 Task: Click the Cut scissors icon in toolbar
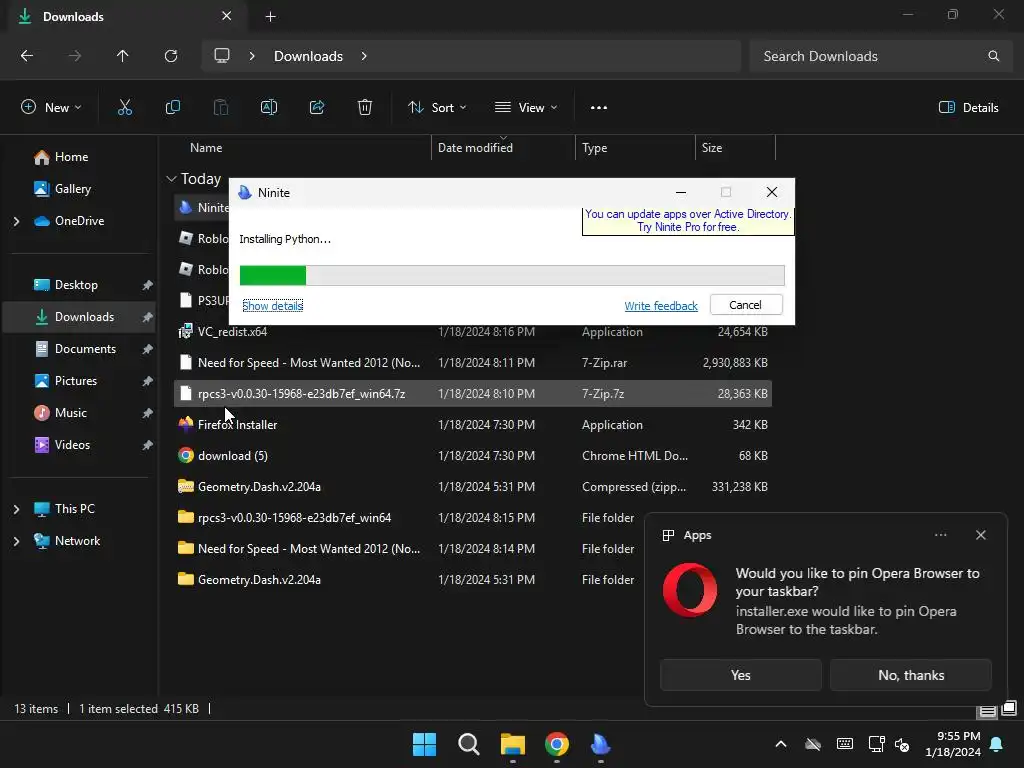pos(124,108)
